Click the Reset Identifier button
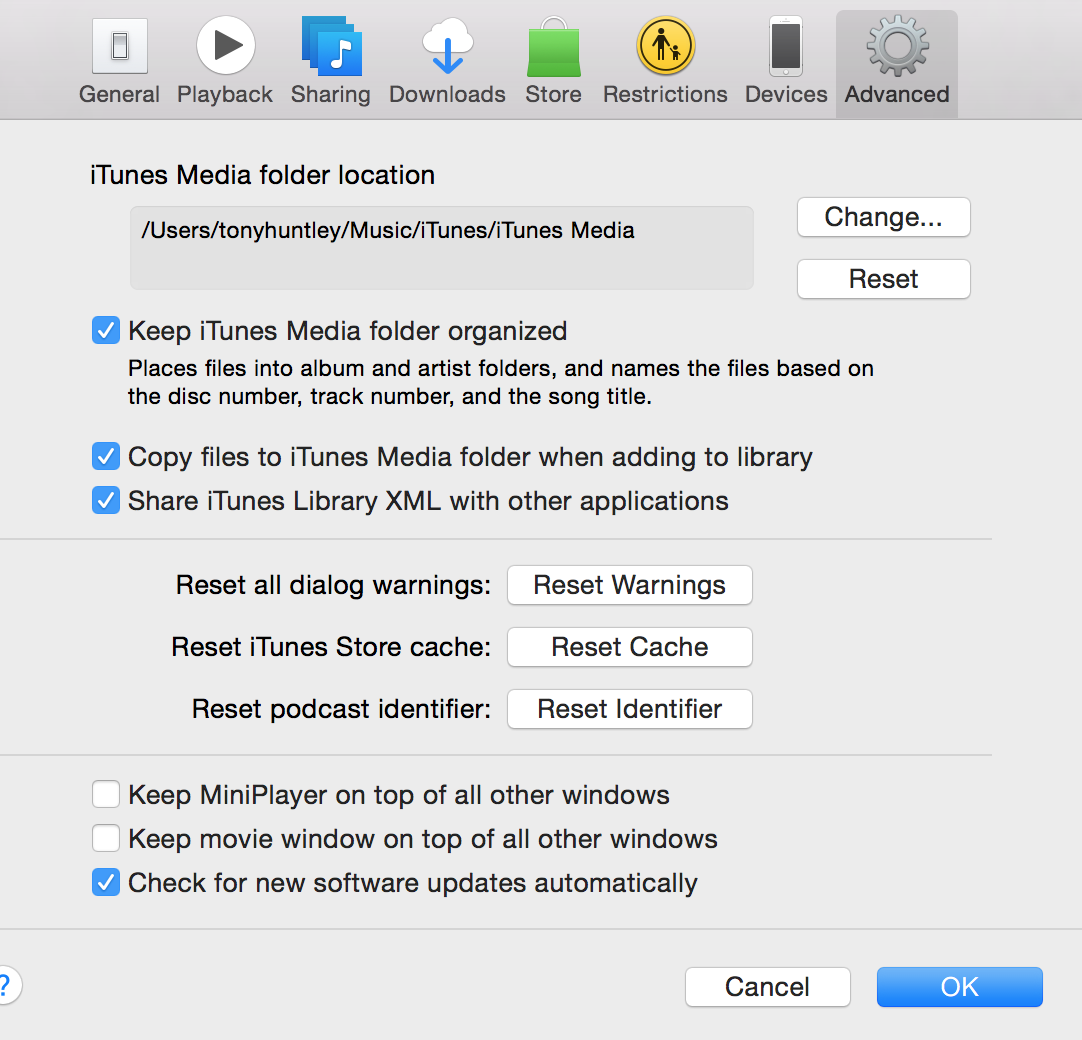The height and width of the screenshot is (1040, 1082). click(629, 709)
